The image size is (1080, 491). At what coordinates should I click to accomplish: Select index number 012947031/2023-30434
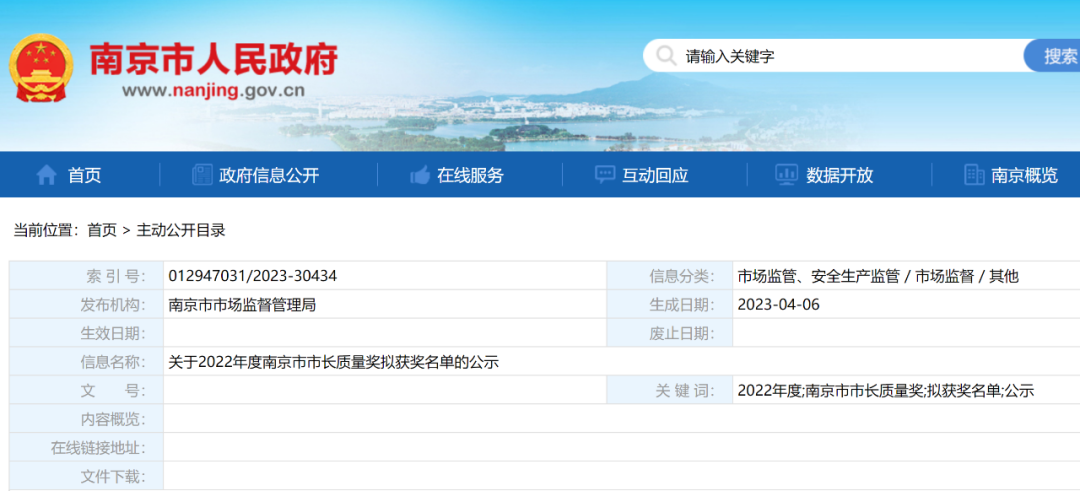pos(253,277)
